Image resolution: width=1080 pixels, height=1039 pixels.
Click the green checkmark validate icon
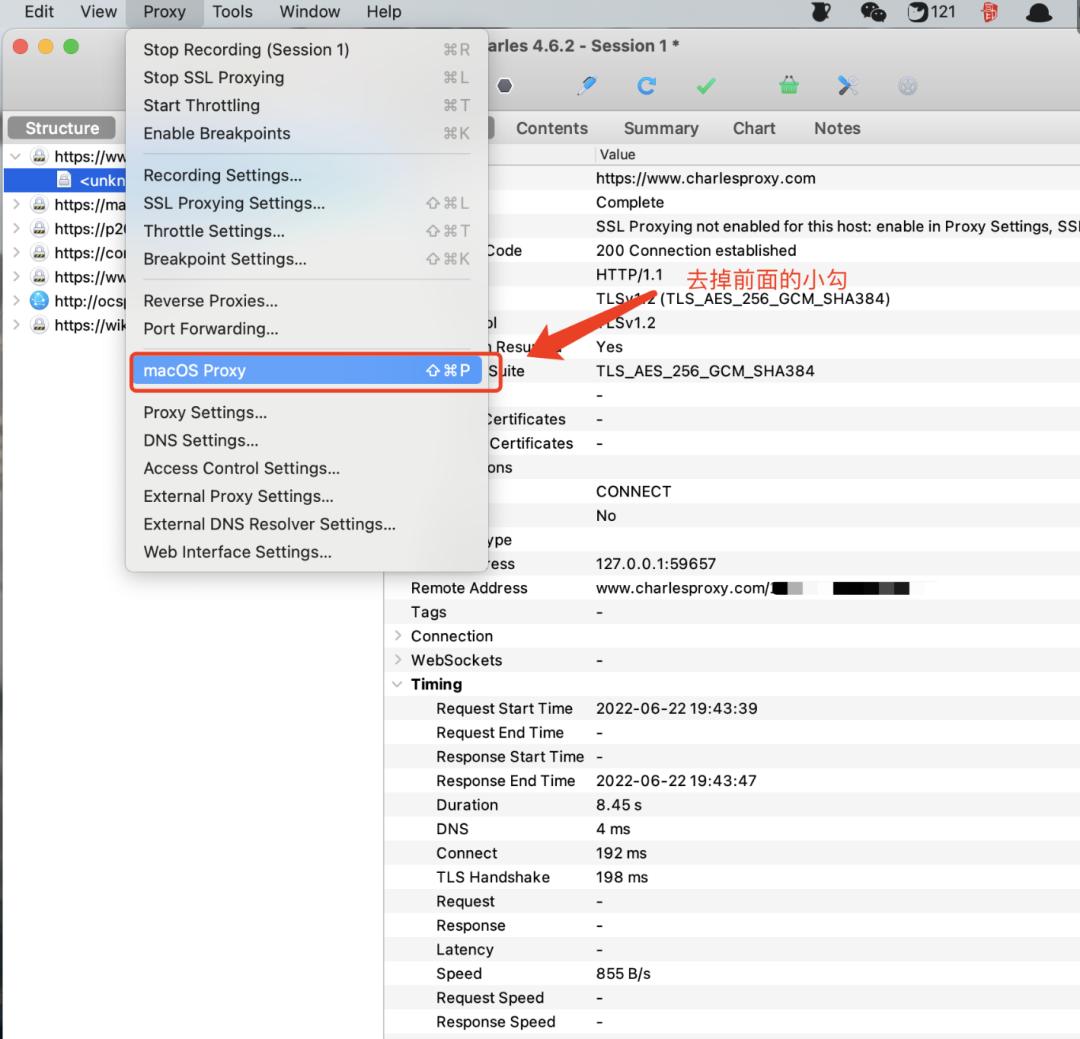pyautogui.click(x=706, y=86)
